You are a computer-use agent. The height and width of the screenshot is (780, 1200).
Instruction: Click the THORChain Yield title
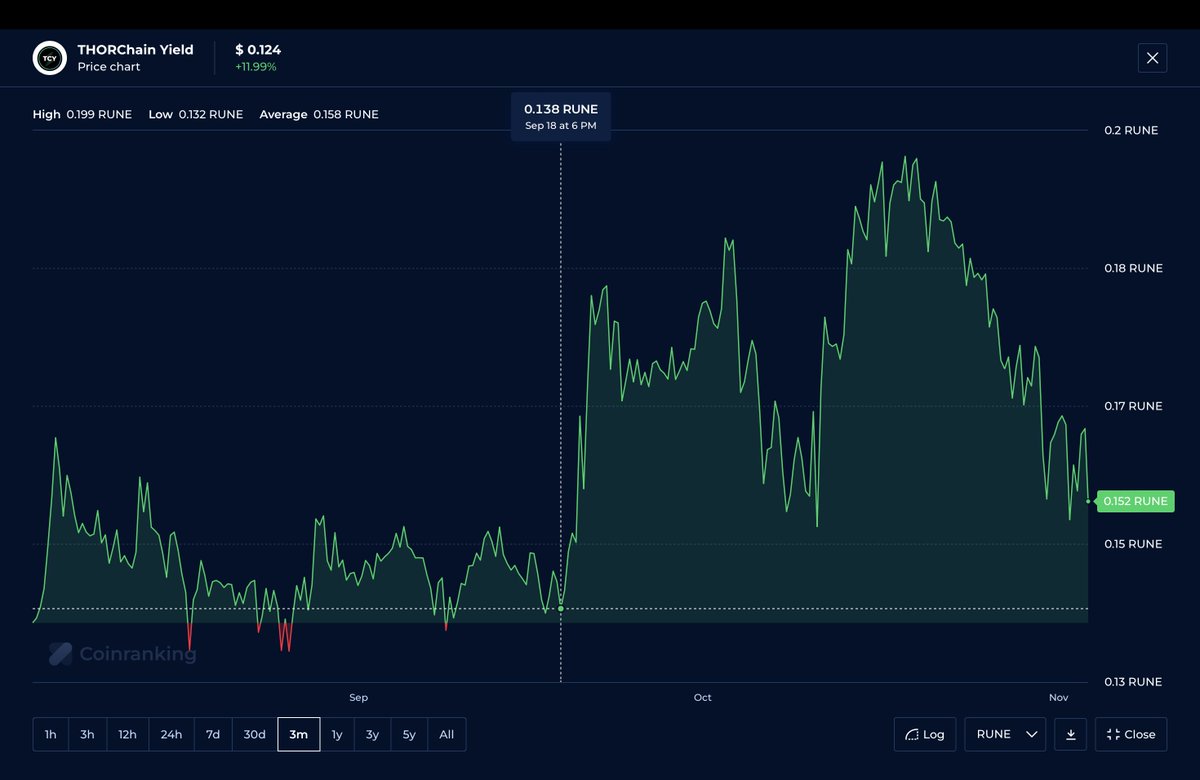[x=135, y=49]
